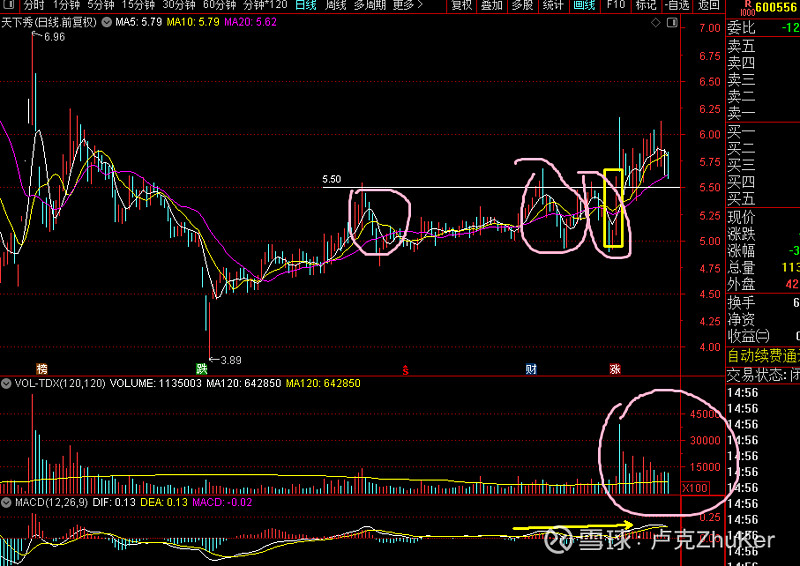
Task: Click the orange 榜 event marker
Action: tap(42, 368)
